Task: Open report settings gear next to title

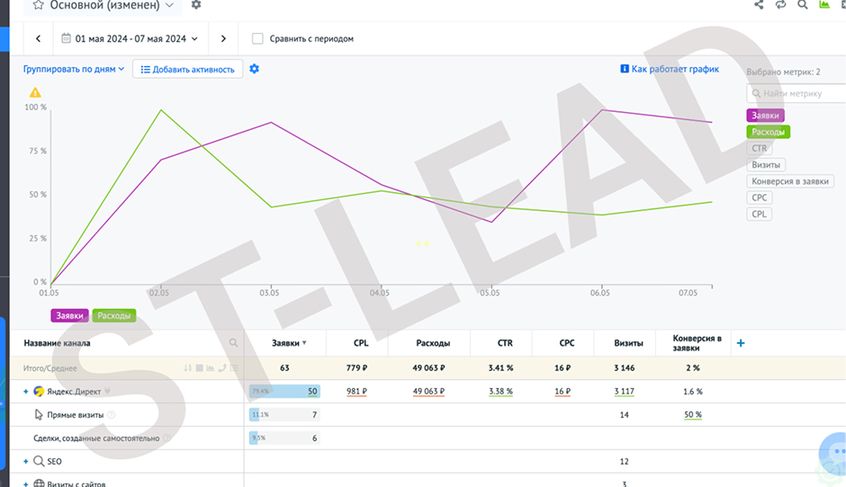Action: click(x=196, y=5)
